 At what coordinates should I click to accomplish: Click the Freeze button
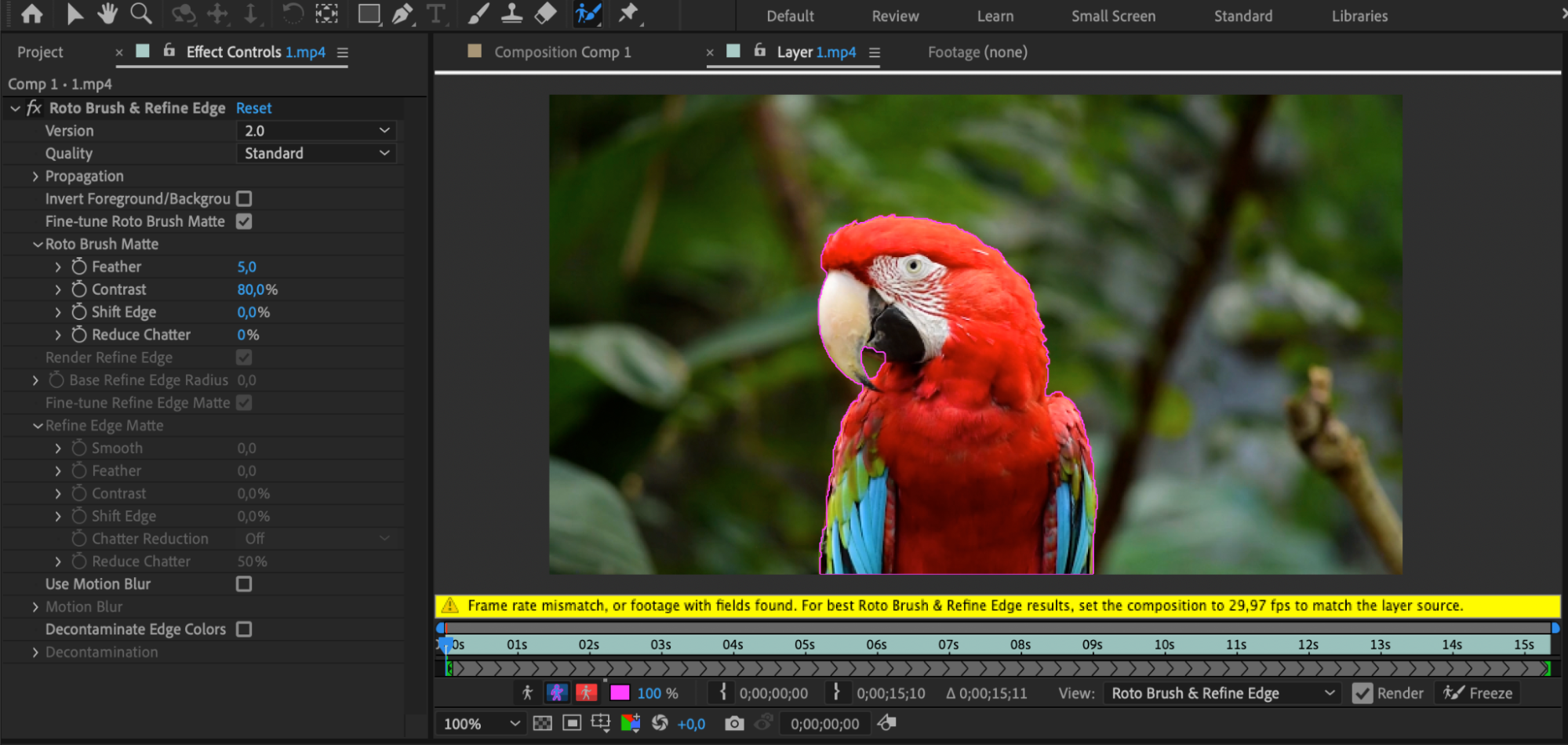(x=1478, y=693)
